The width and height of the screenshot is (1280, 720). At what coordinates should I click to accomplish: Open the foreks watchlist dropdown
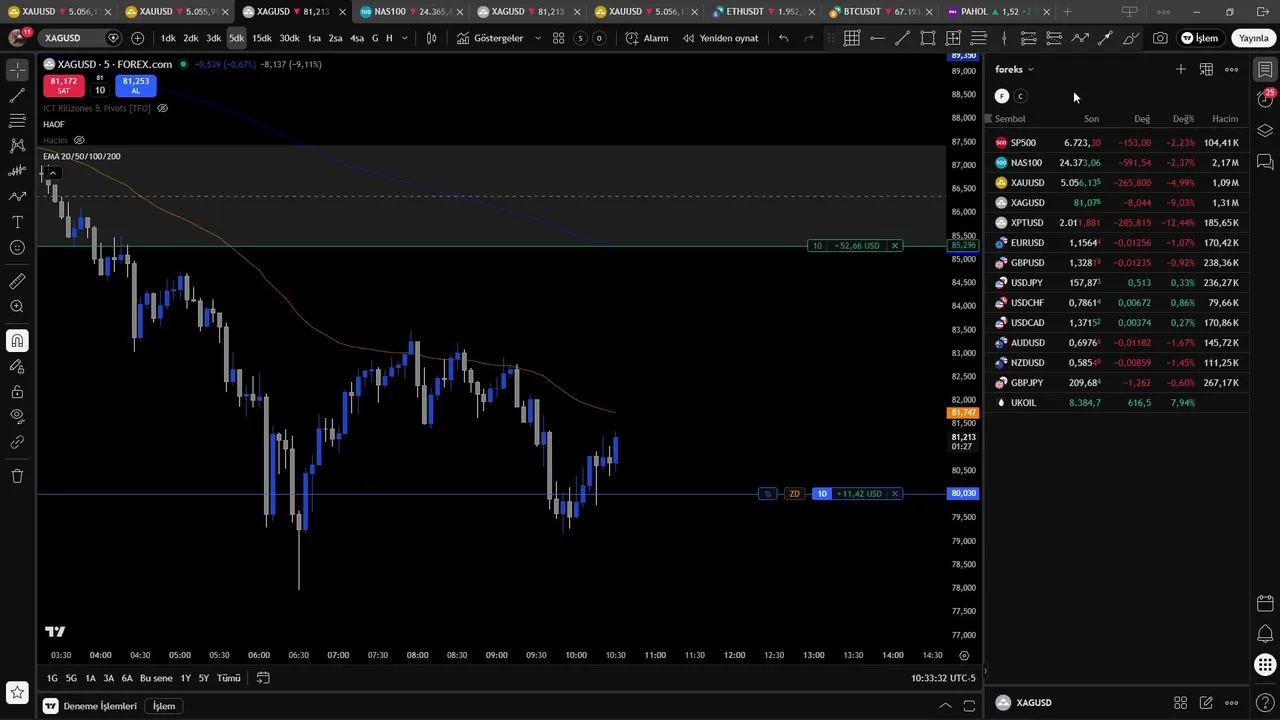point(1014,69)
